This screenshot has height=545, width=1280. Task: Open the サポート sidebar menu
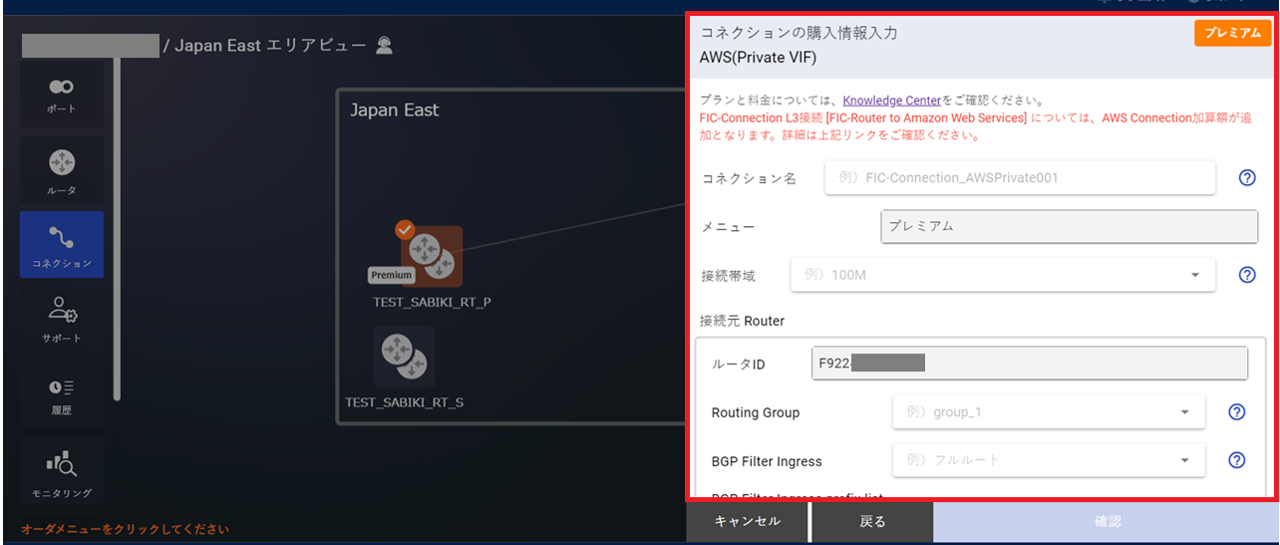tap(61, 319)
